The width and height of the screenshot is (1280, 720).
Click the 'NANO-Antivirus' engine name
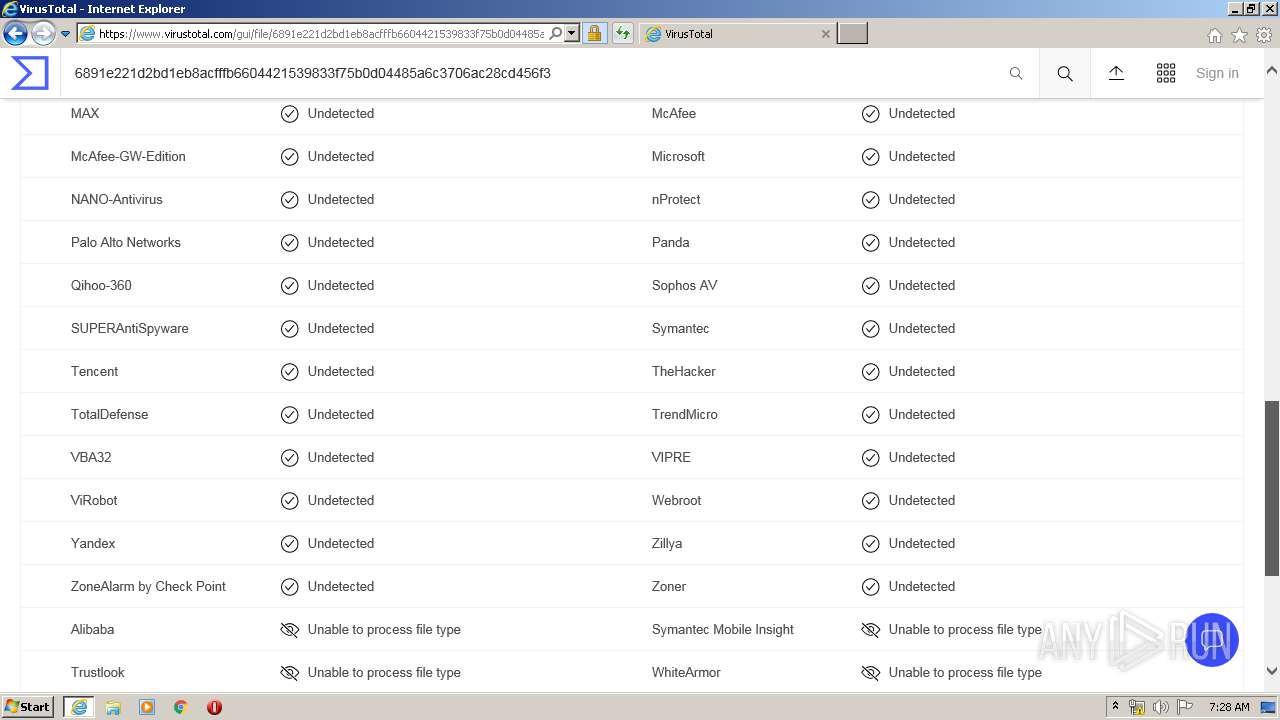[x=116, y=199]
